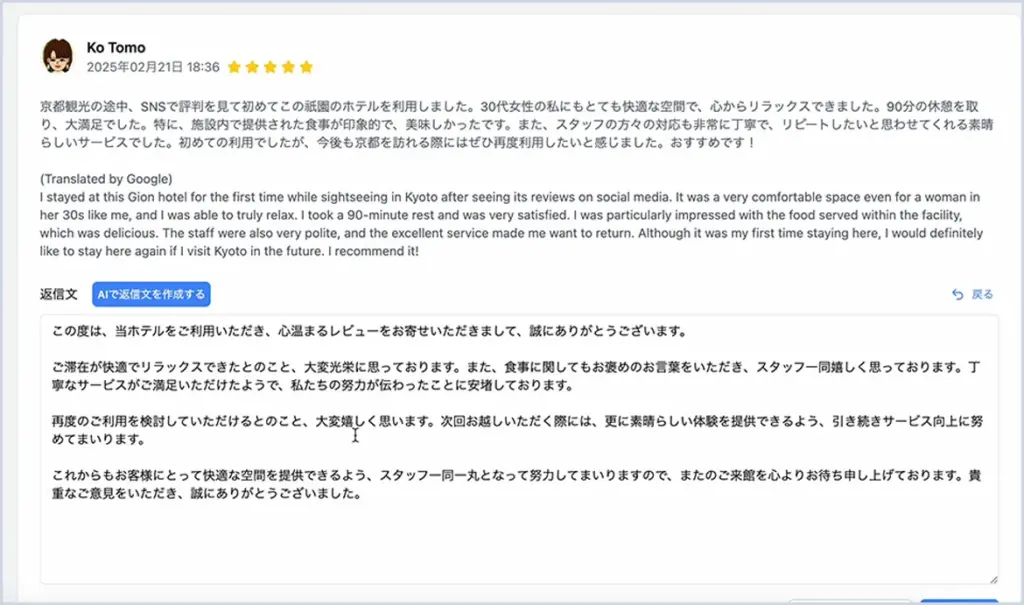The width and height of the screenshot is (1024, 605).
Task: Click the second rating star
Action: tap(252, 67)
